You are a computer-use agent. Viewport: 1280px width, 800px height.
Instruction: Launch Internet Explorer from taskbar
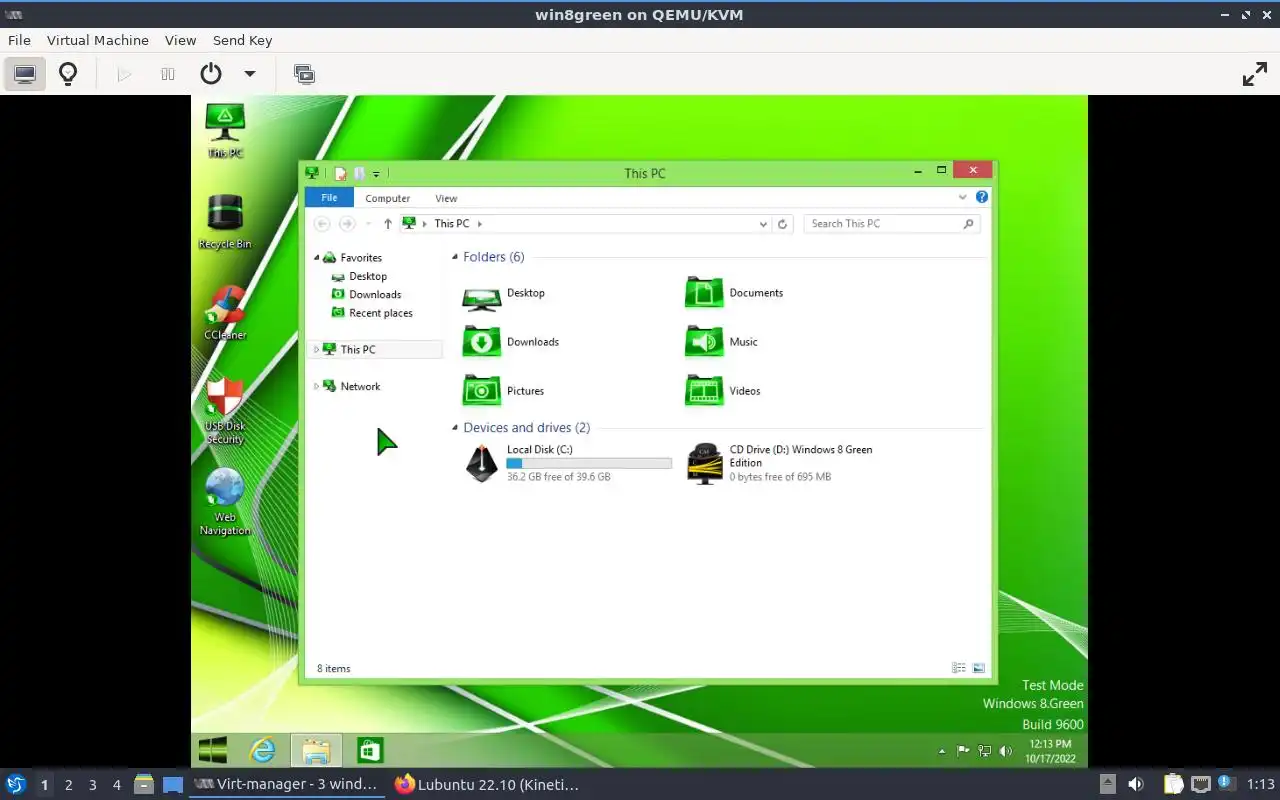[x=263, y=750]
